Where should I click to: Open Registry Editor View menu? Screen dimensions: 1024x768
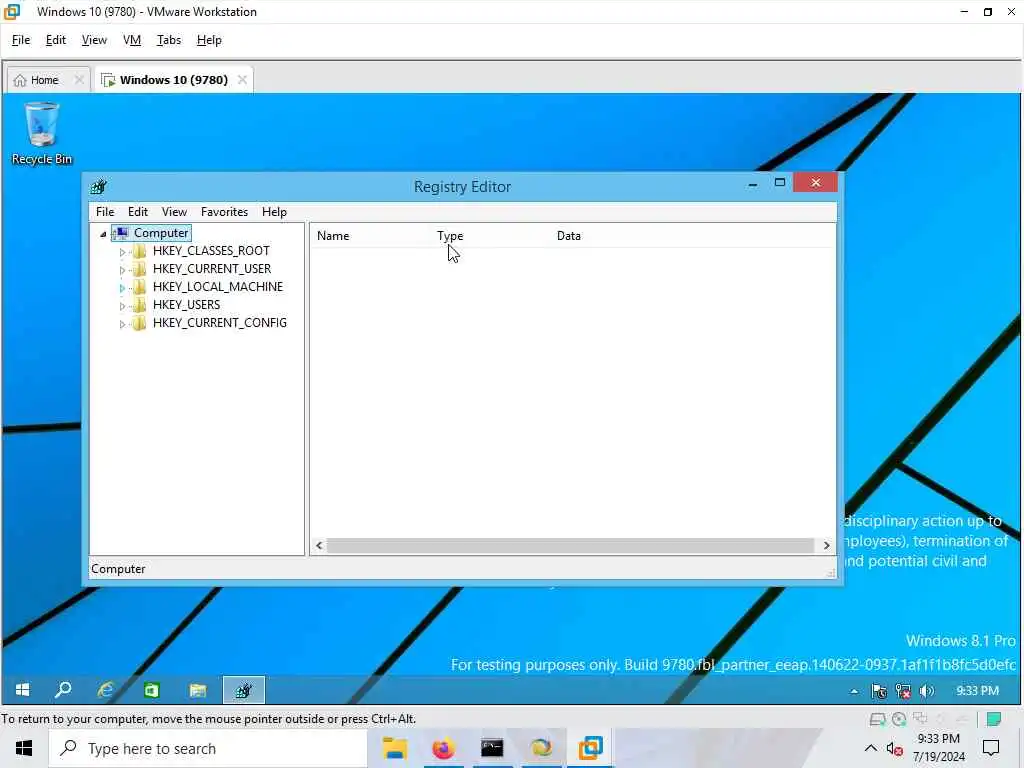(174, 212)
